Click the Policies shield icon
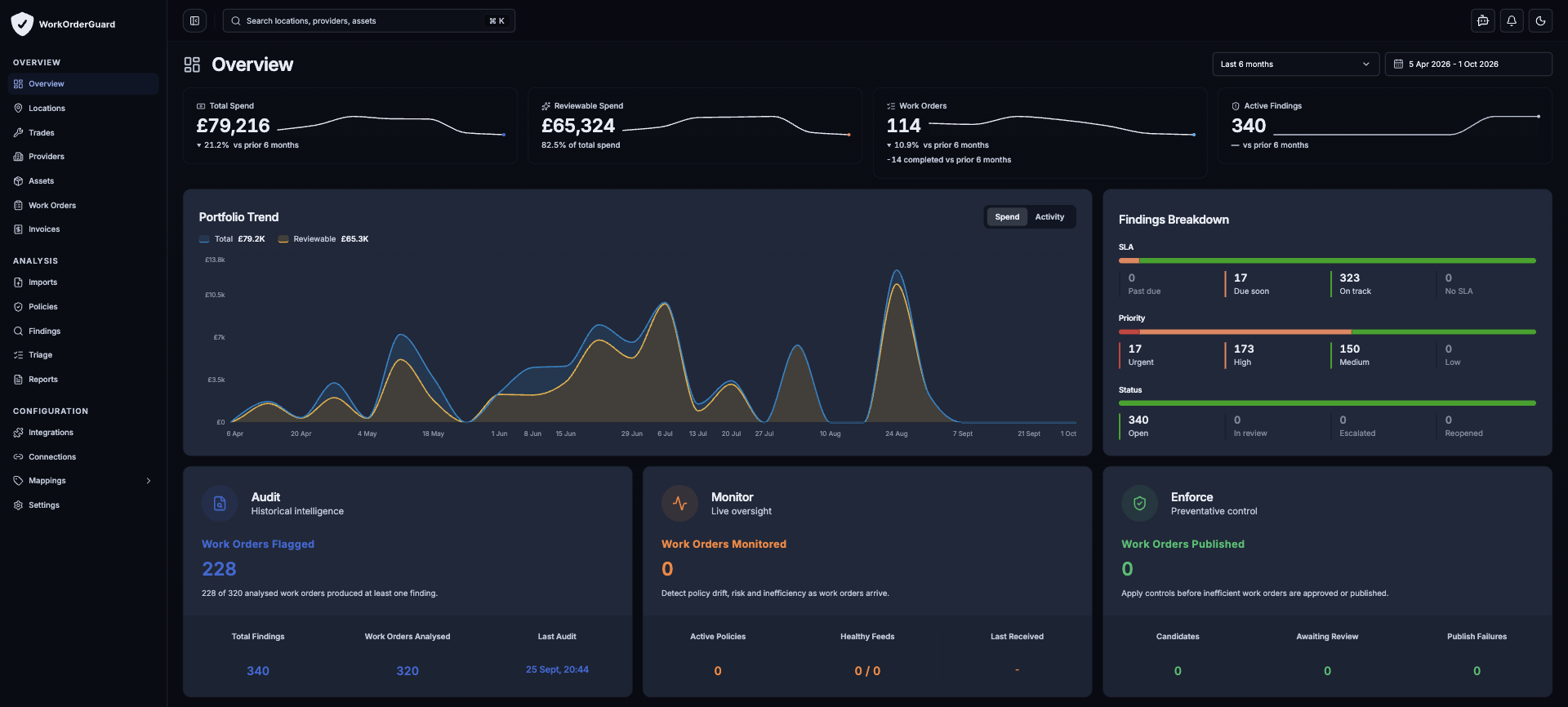 (x=18, y=307)
